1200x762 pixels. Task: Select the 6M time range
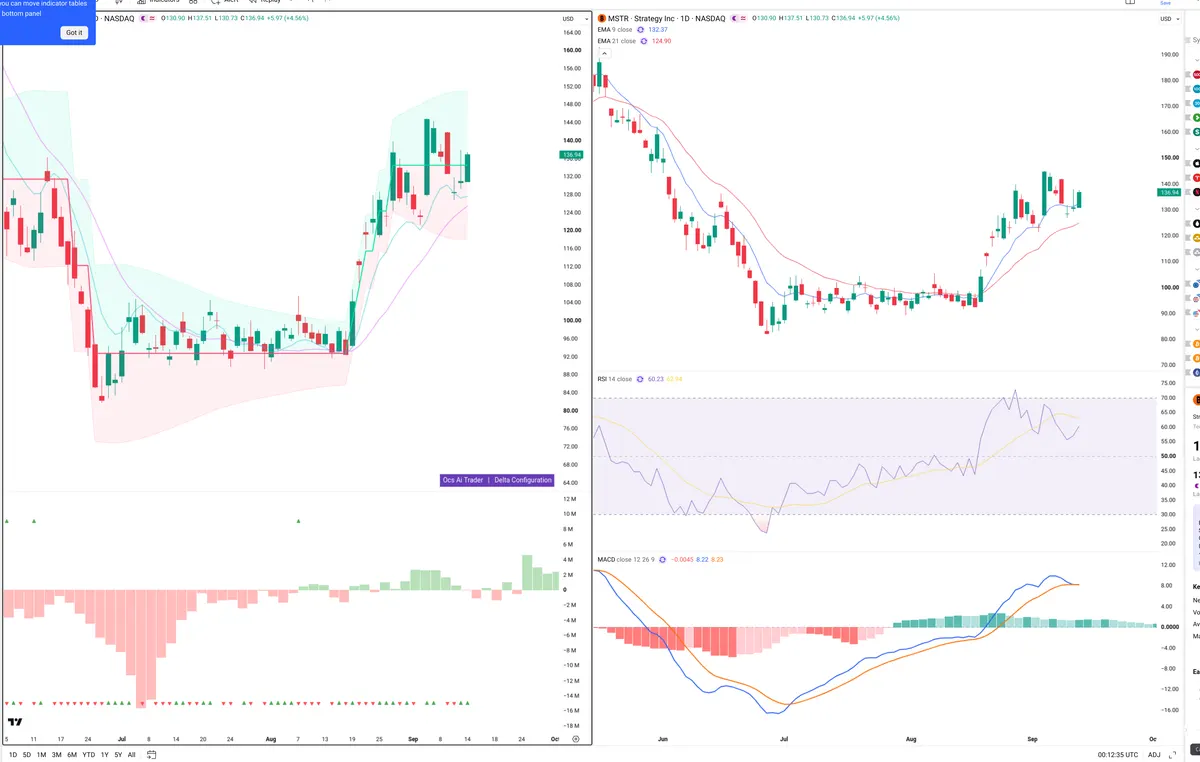click(x=72, y=755)
